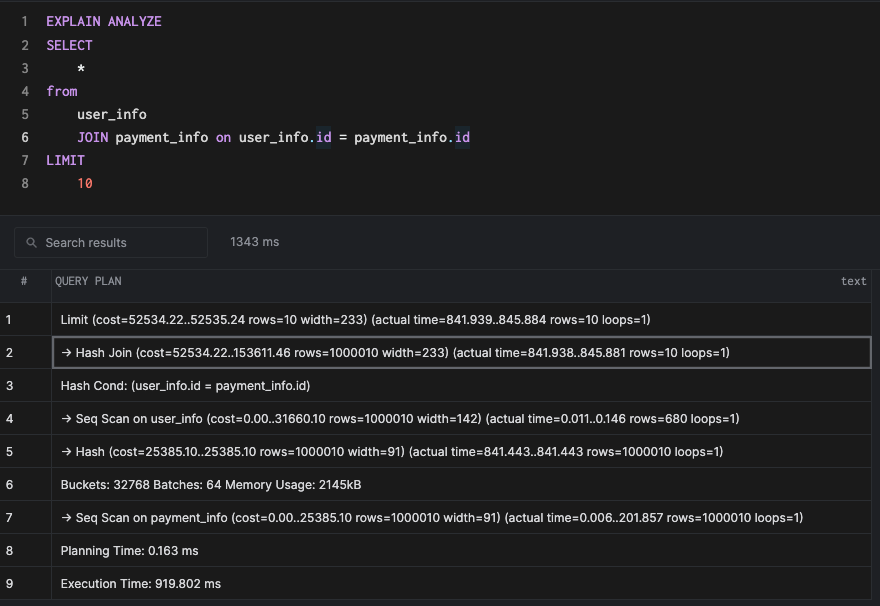880x606 pixels.
Task: Select Seq Scan on payment_info row
Action: coord(432,518)
